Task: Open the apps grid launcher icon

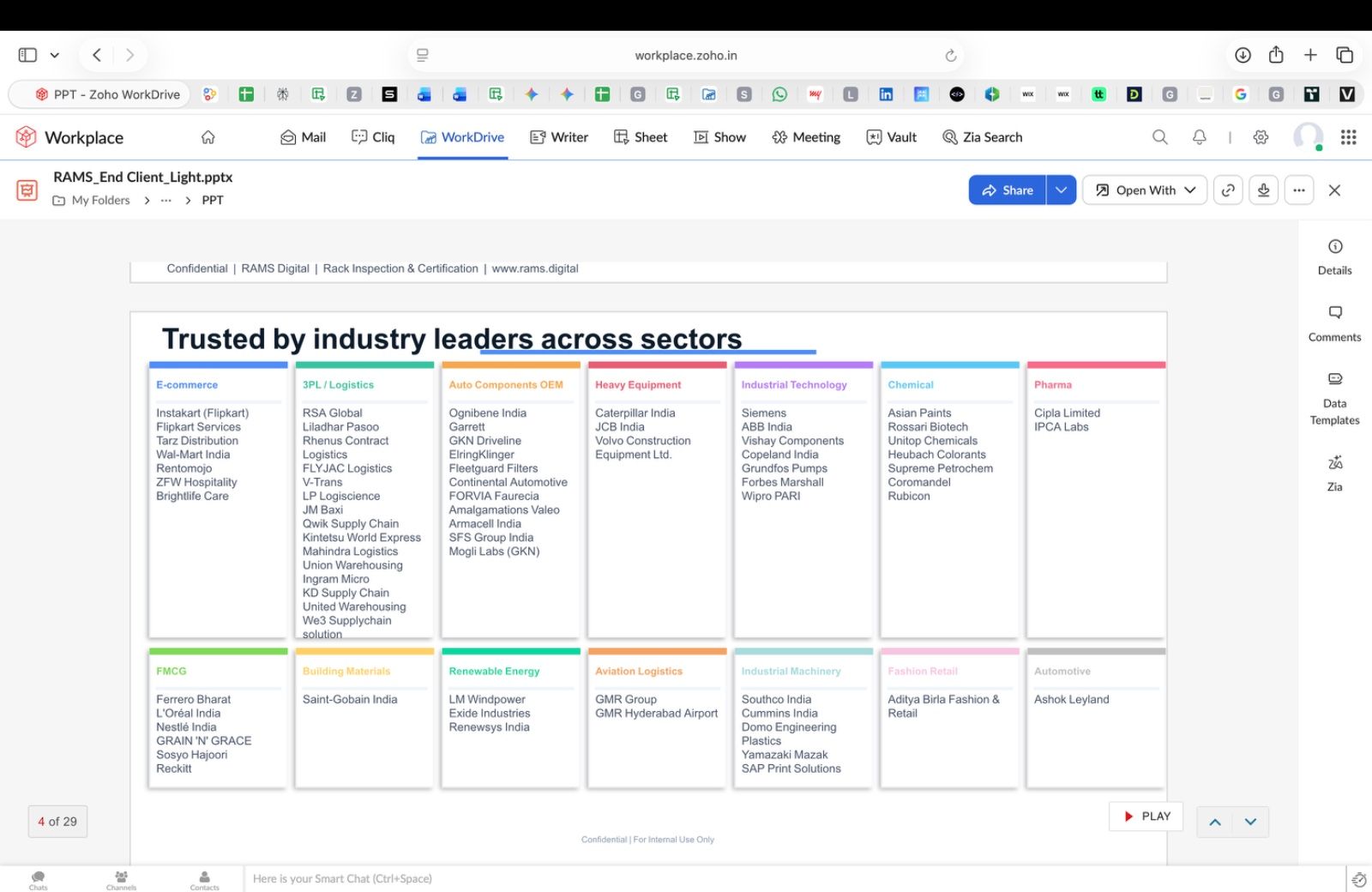Action: [x=1348, y=137]
